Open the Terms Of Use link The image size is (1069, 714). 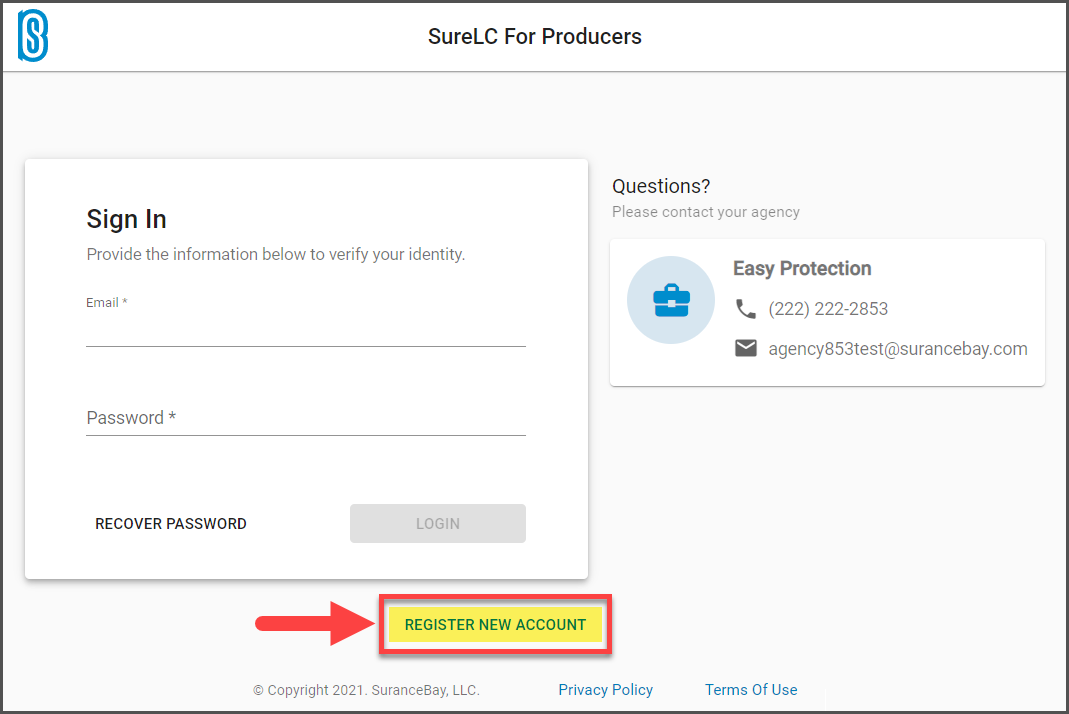point(751,690)
